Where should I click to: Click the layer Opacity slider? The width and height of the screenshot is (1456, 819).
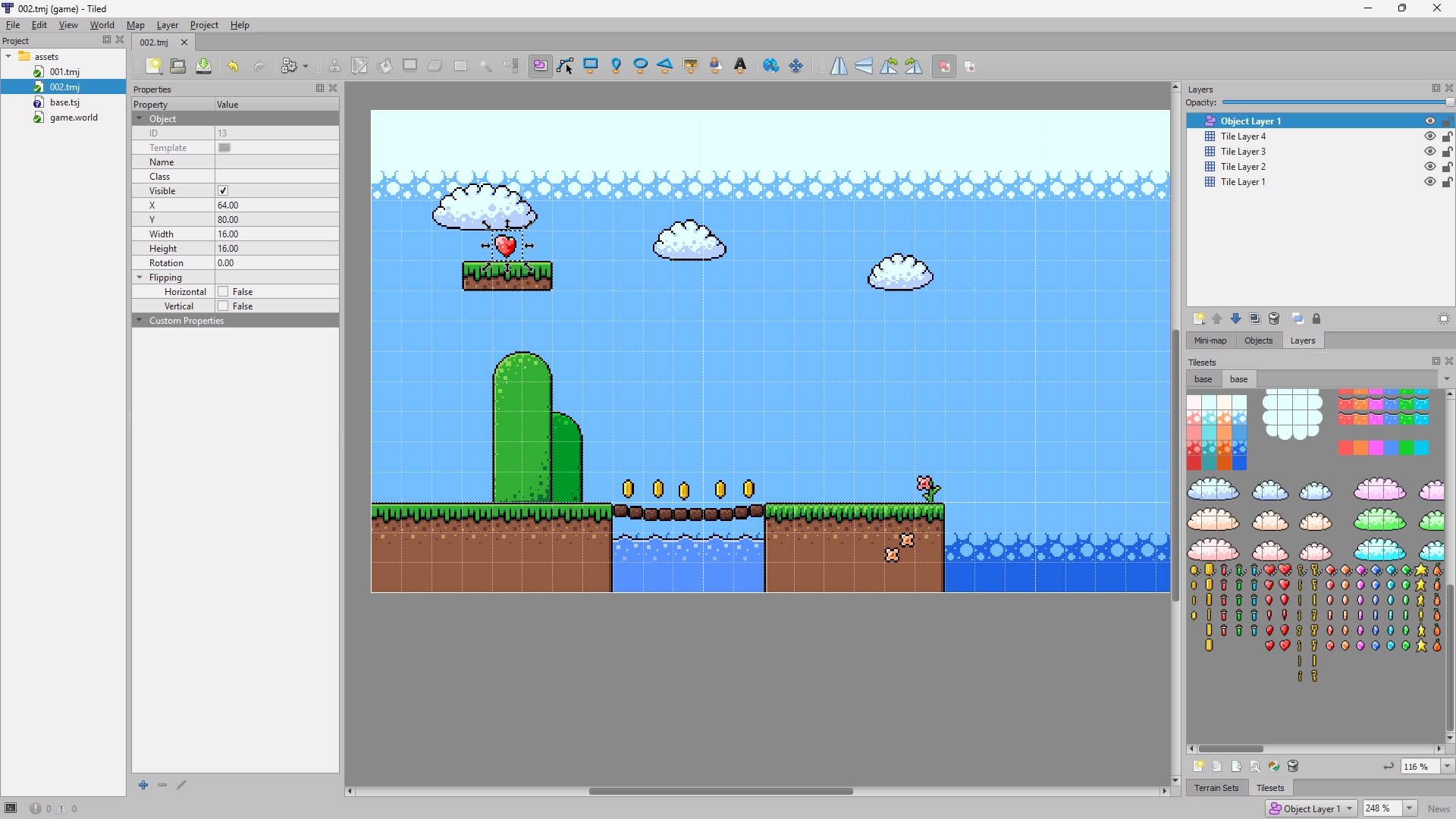coord(1335,102)
